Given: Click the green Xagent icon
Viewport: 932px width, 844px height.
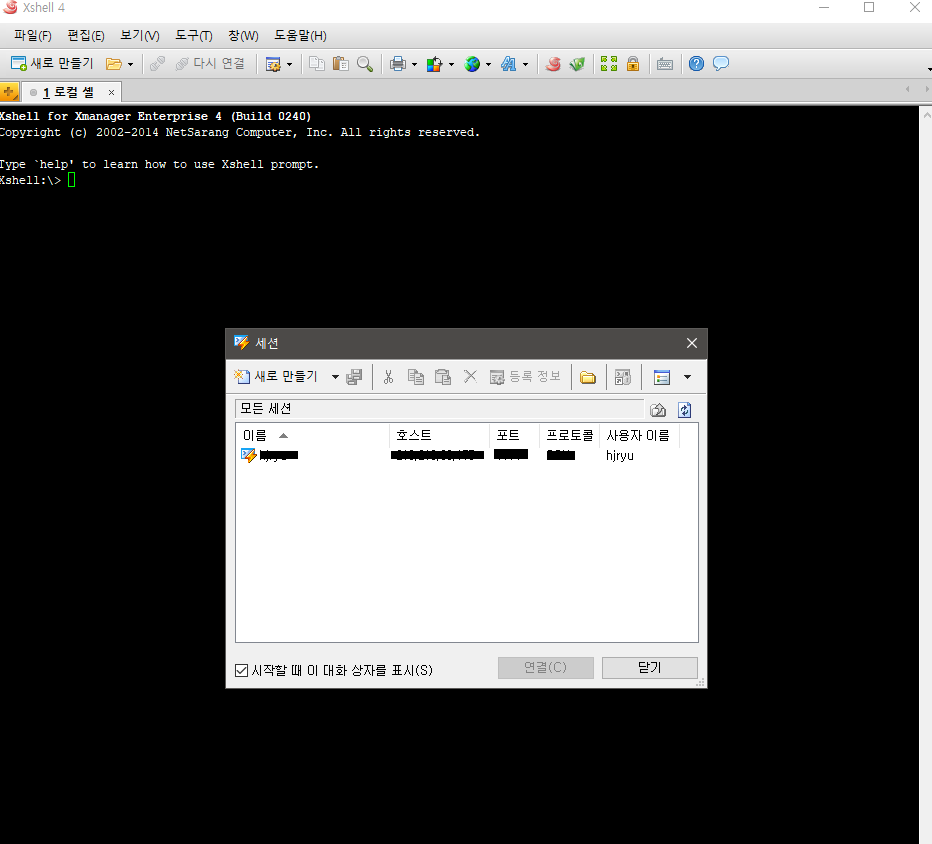Looking at the screenshot, I should click(577, 64).
